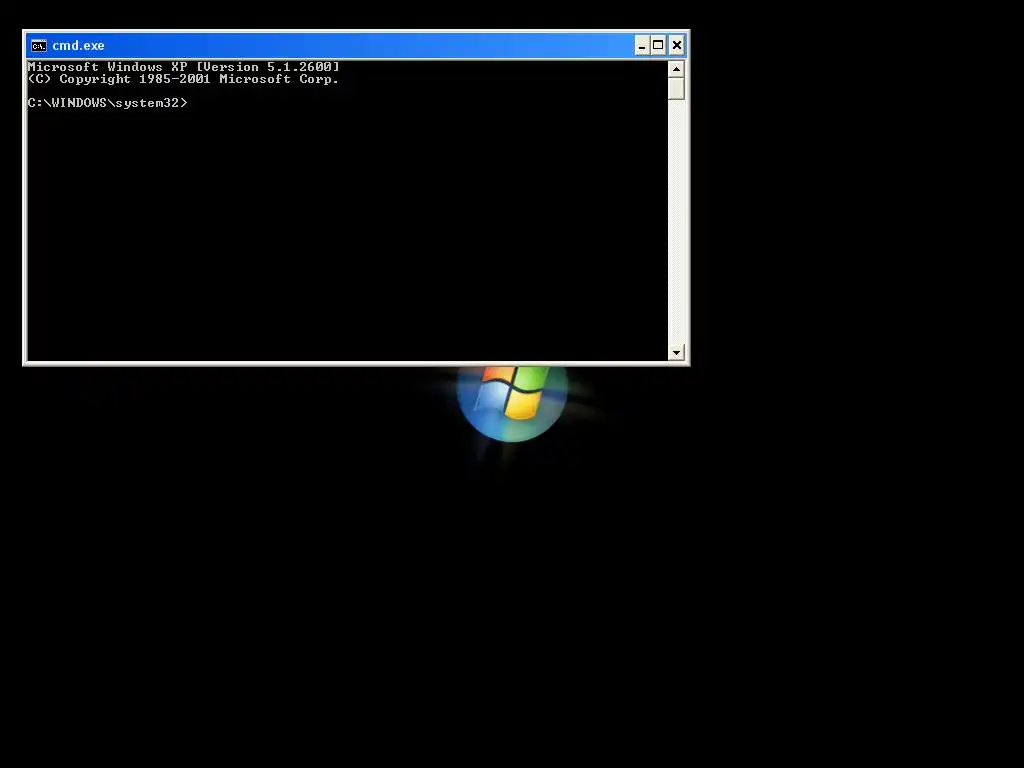Click the scrollbar up arrow
The width and height of the screenshot is (1024, 768).
click(676, 69)
